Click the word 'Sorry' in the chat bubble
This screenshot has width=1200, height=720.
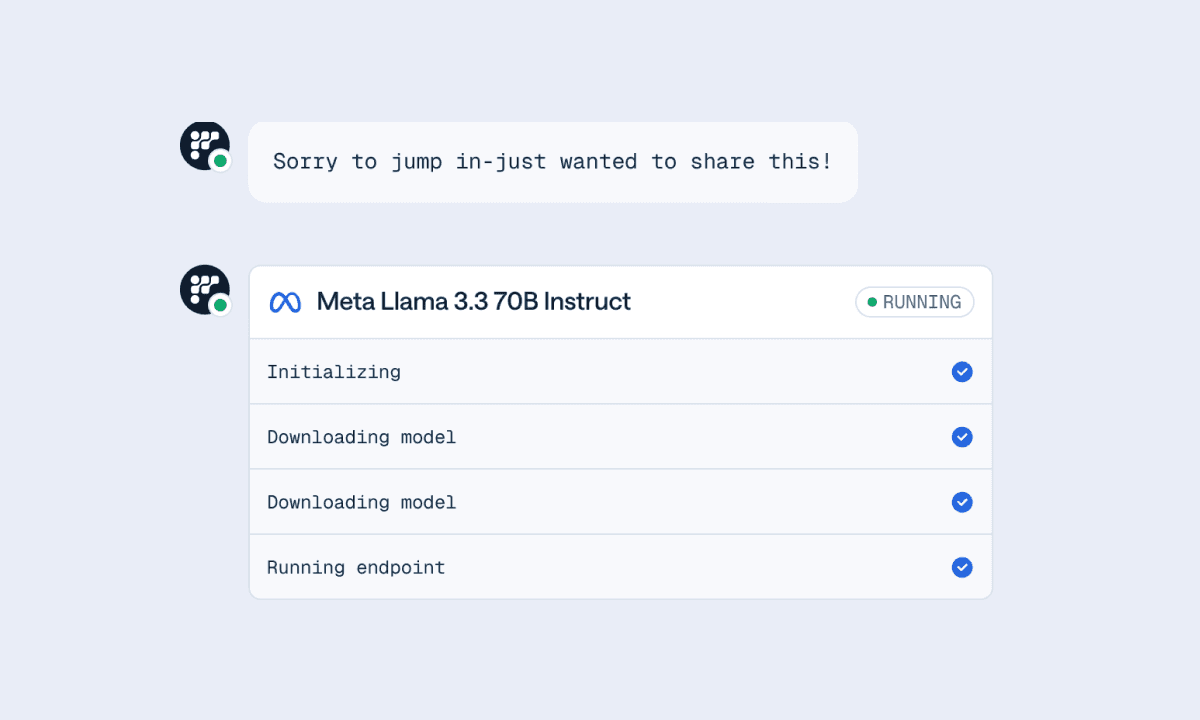305,162
